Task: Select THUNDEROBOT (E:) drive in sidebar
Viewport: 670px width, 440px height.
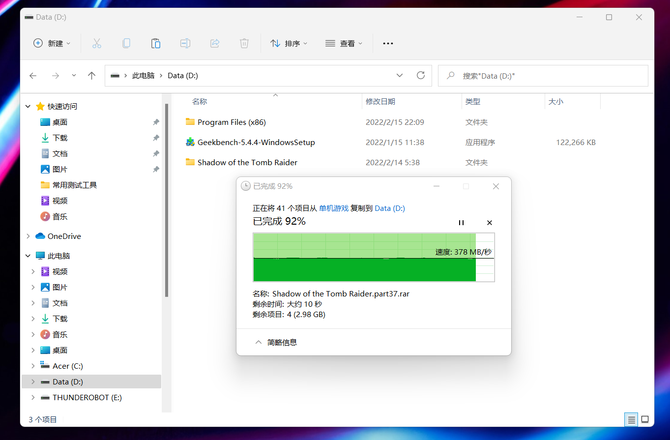Action: (x=87, y=397)
